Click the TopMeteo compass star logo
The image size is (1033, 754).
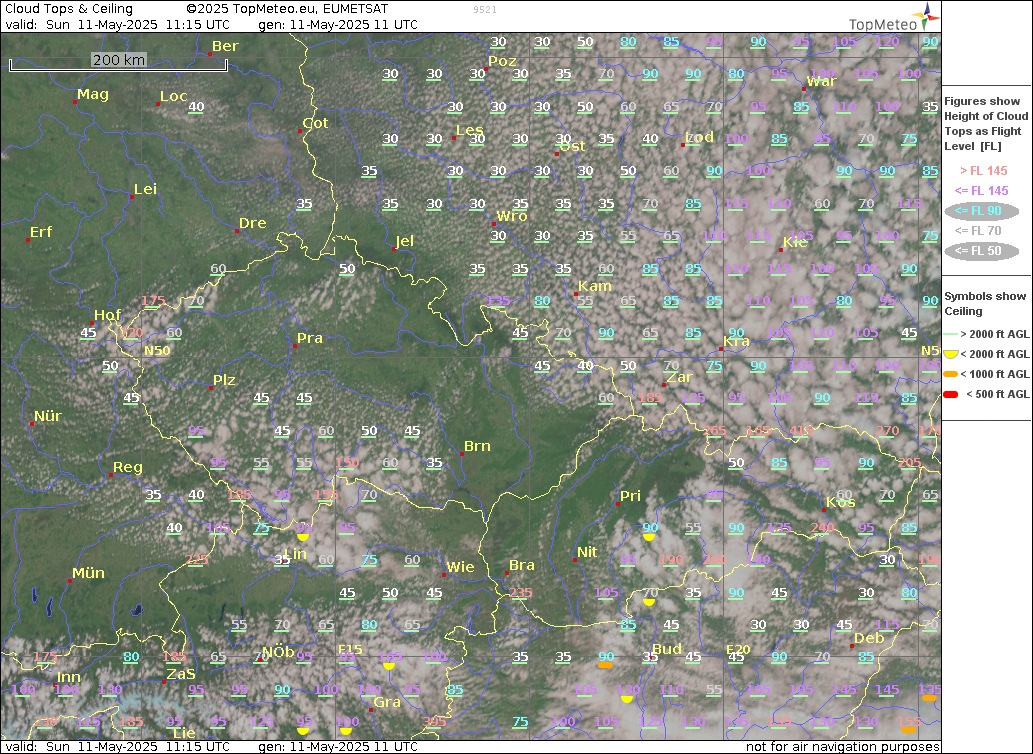coord(928,16)
